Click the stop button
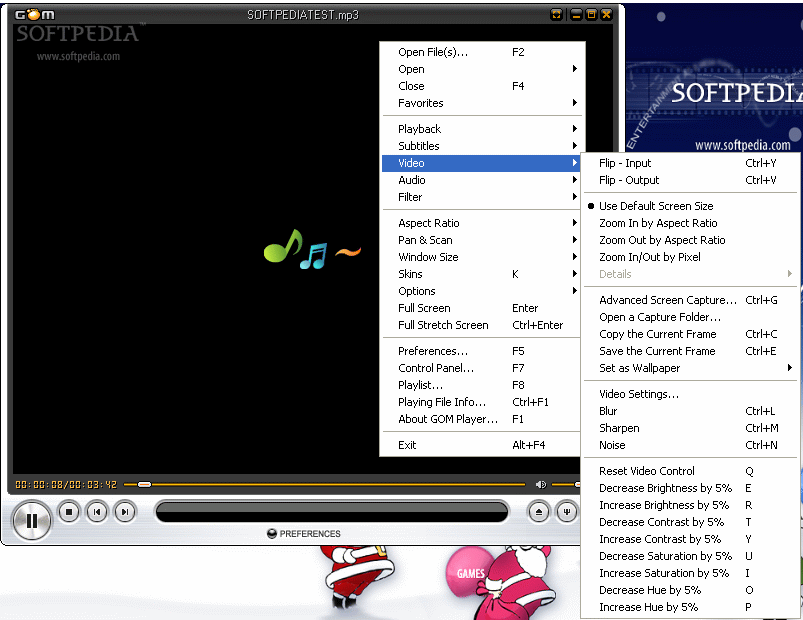 coord(69,511)
